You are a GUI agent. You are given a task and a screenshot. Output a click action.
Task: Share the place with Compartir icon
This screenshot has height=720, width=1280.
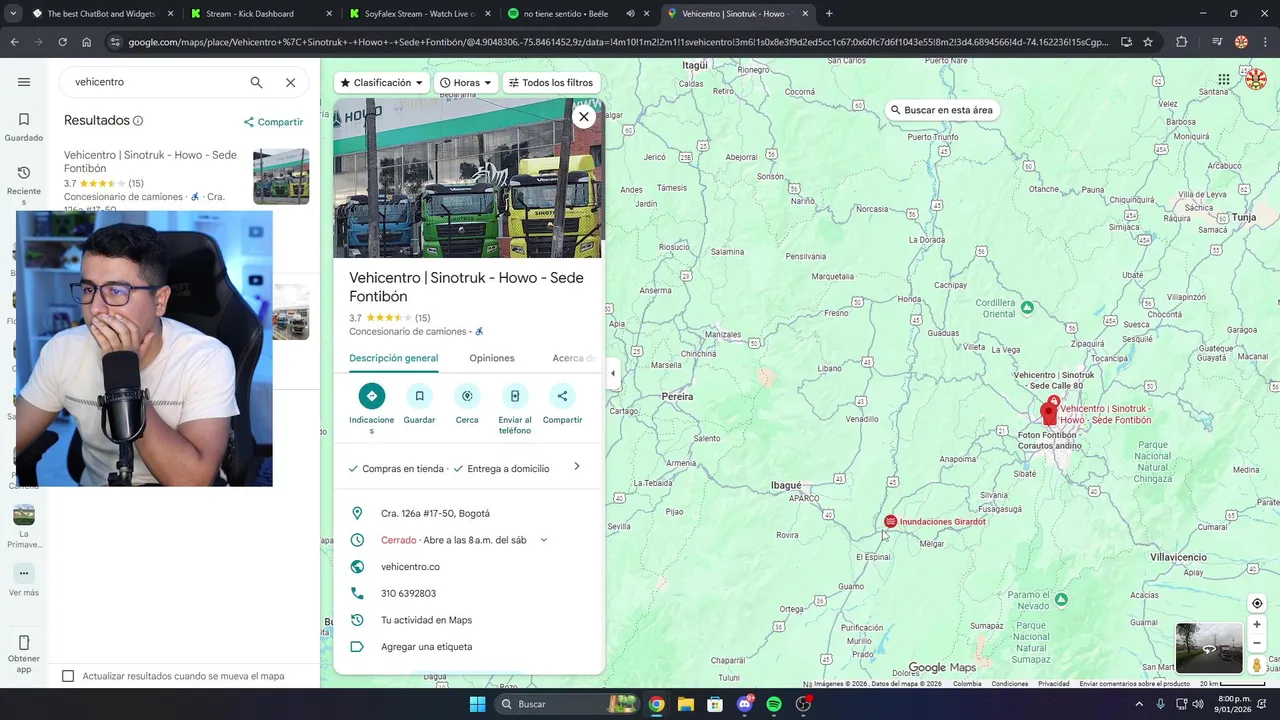pyautogui.click(x=562, y=396)
